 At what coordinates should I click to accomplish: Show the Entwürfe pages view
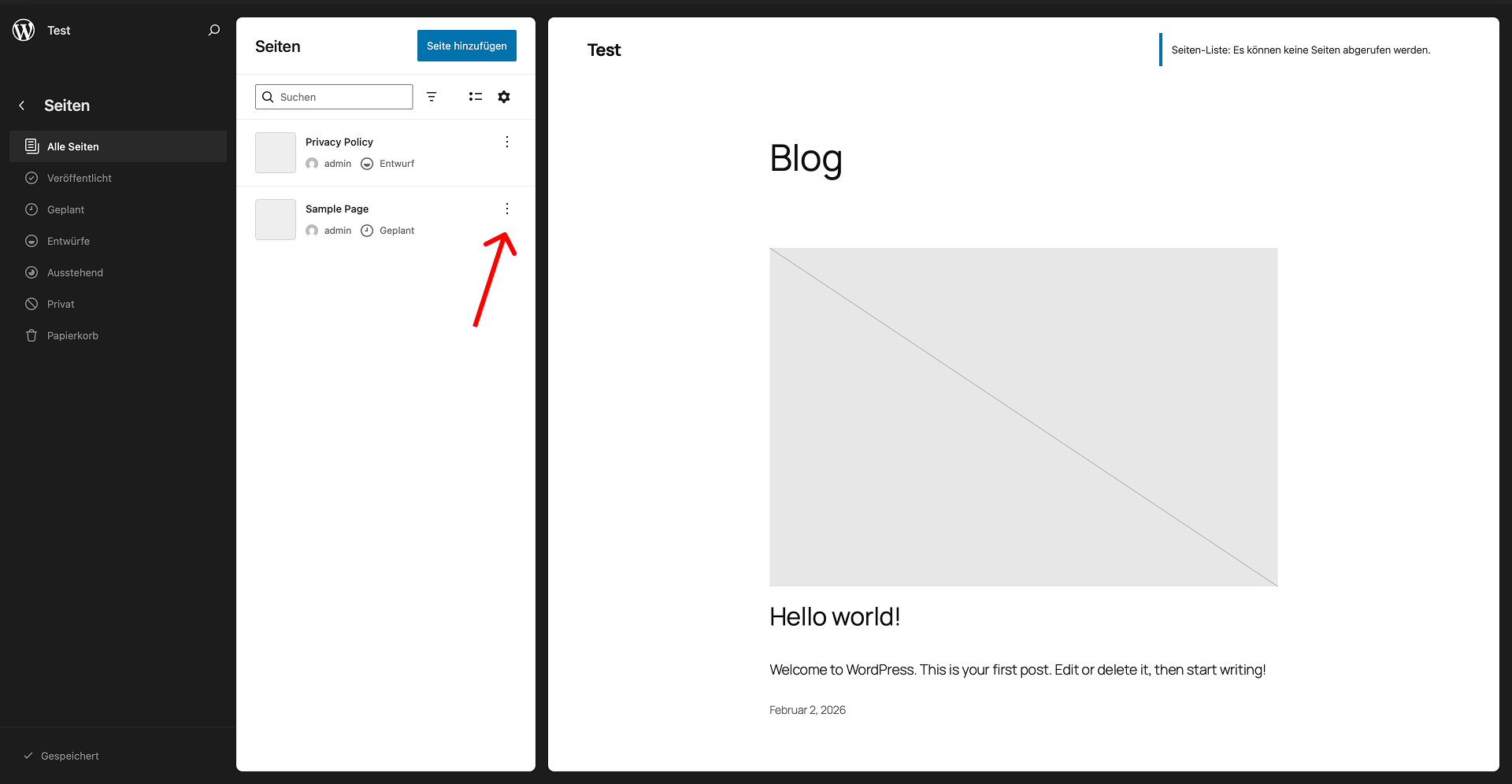pyautogui.click(x=118, y=241)
